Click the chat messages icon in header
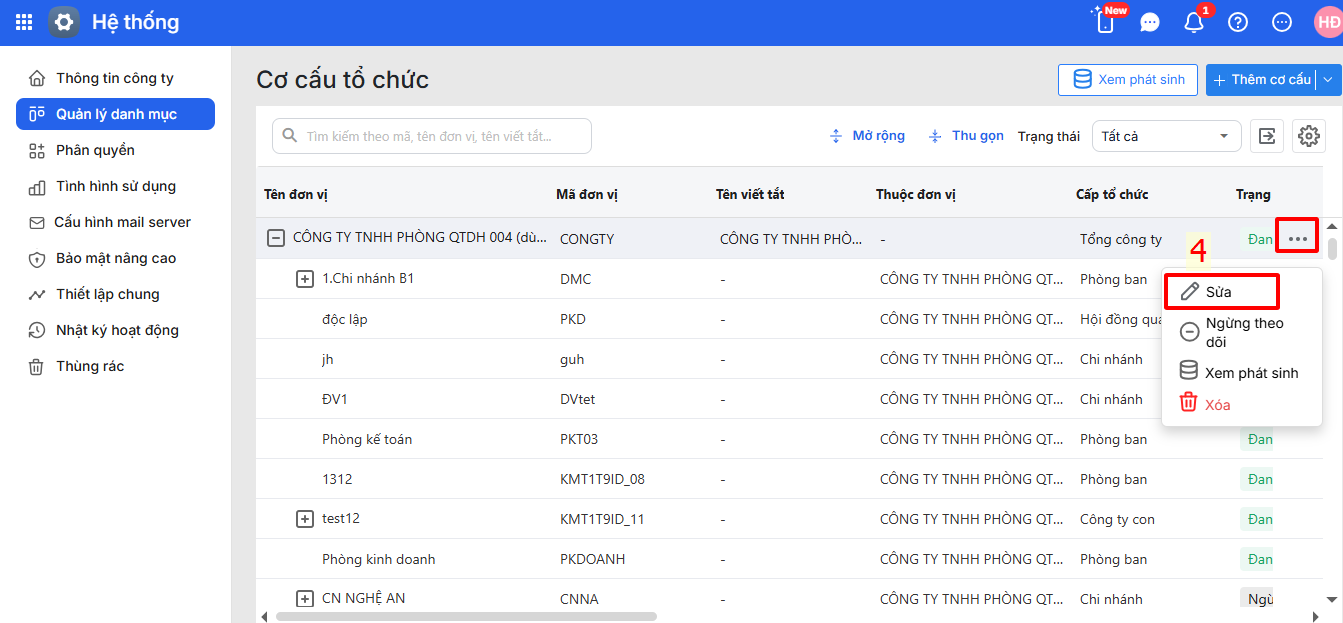This screenshot has height=623, width=1343. pos(1150,22)
